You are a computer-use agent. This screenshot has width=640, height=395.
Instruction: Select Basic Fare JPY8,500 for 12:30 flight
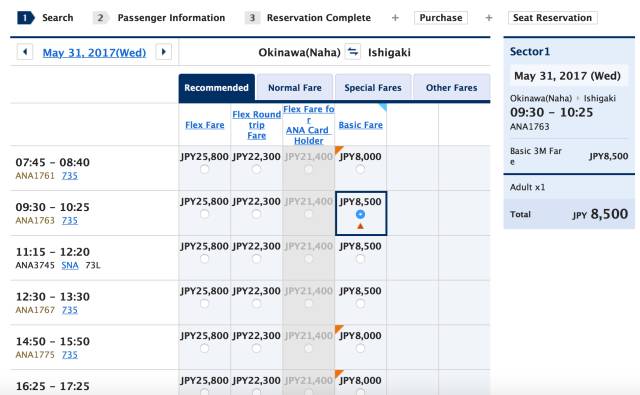pos(360,303)
